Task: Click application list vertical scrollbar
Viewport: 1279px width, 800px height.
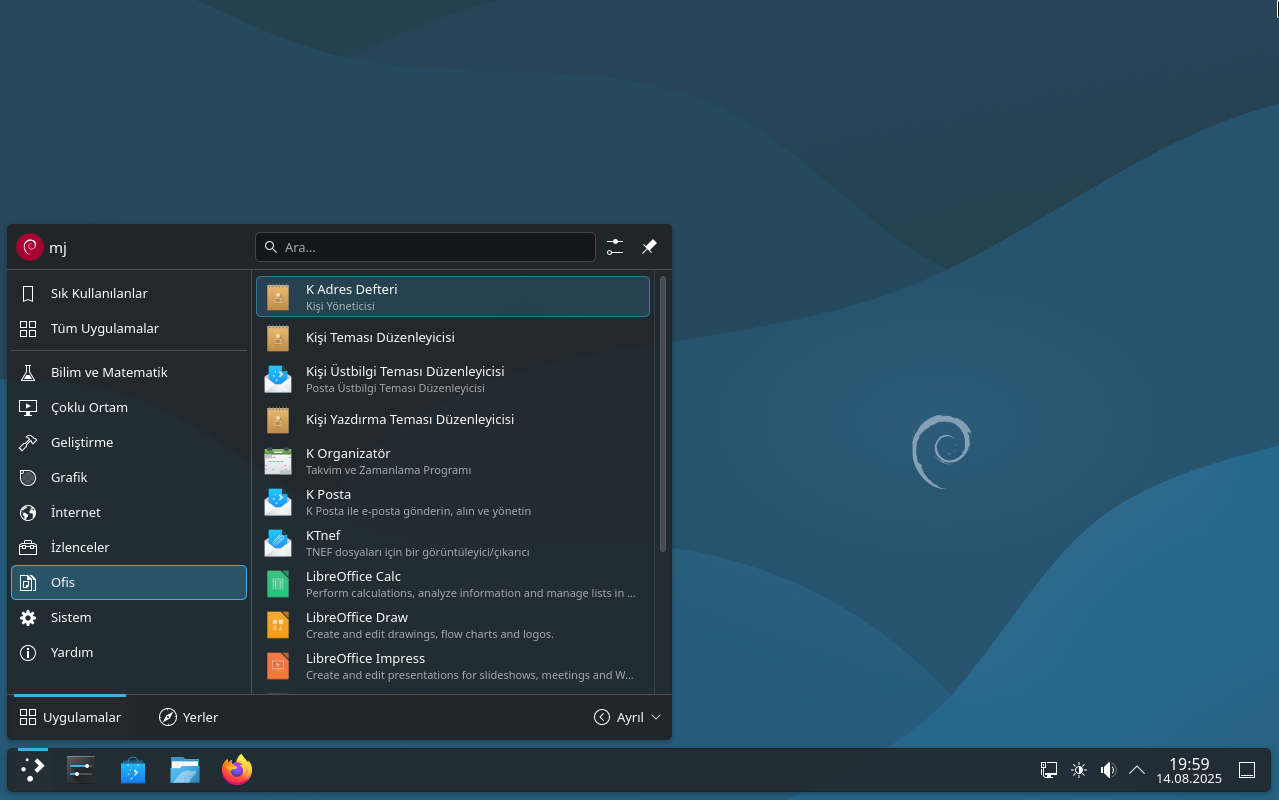Action: tap(662, 414)
